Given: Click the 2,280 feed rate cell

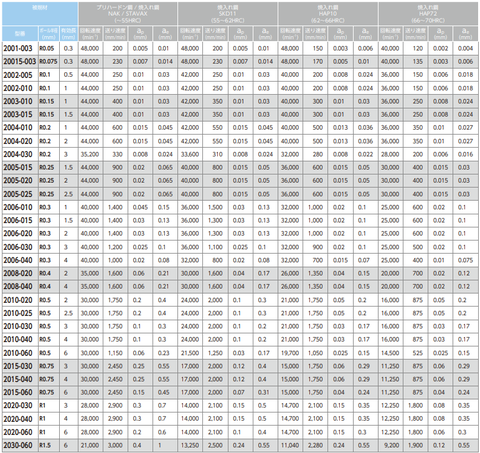Looking at the screenshot, I should point(315,445).
